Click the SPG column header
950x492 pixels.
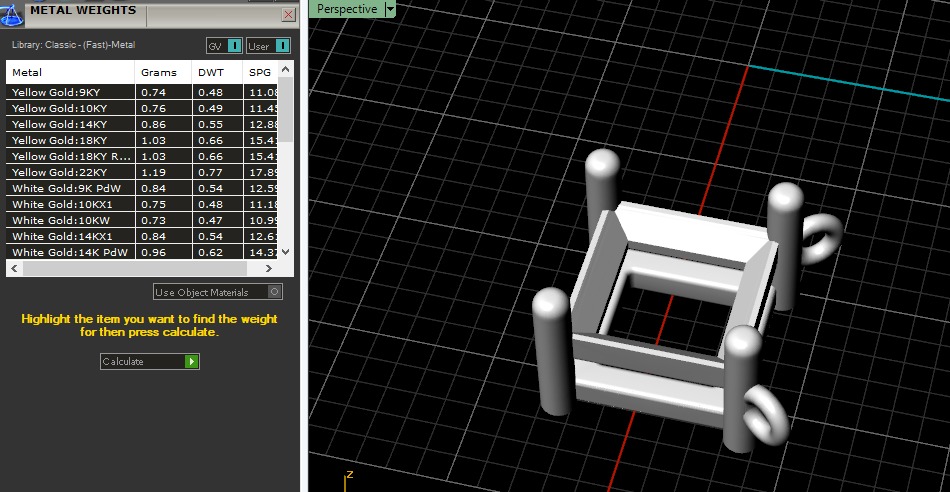tap(261, 72)
